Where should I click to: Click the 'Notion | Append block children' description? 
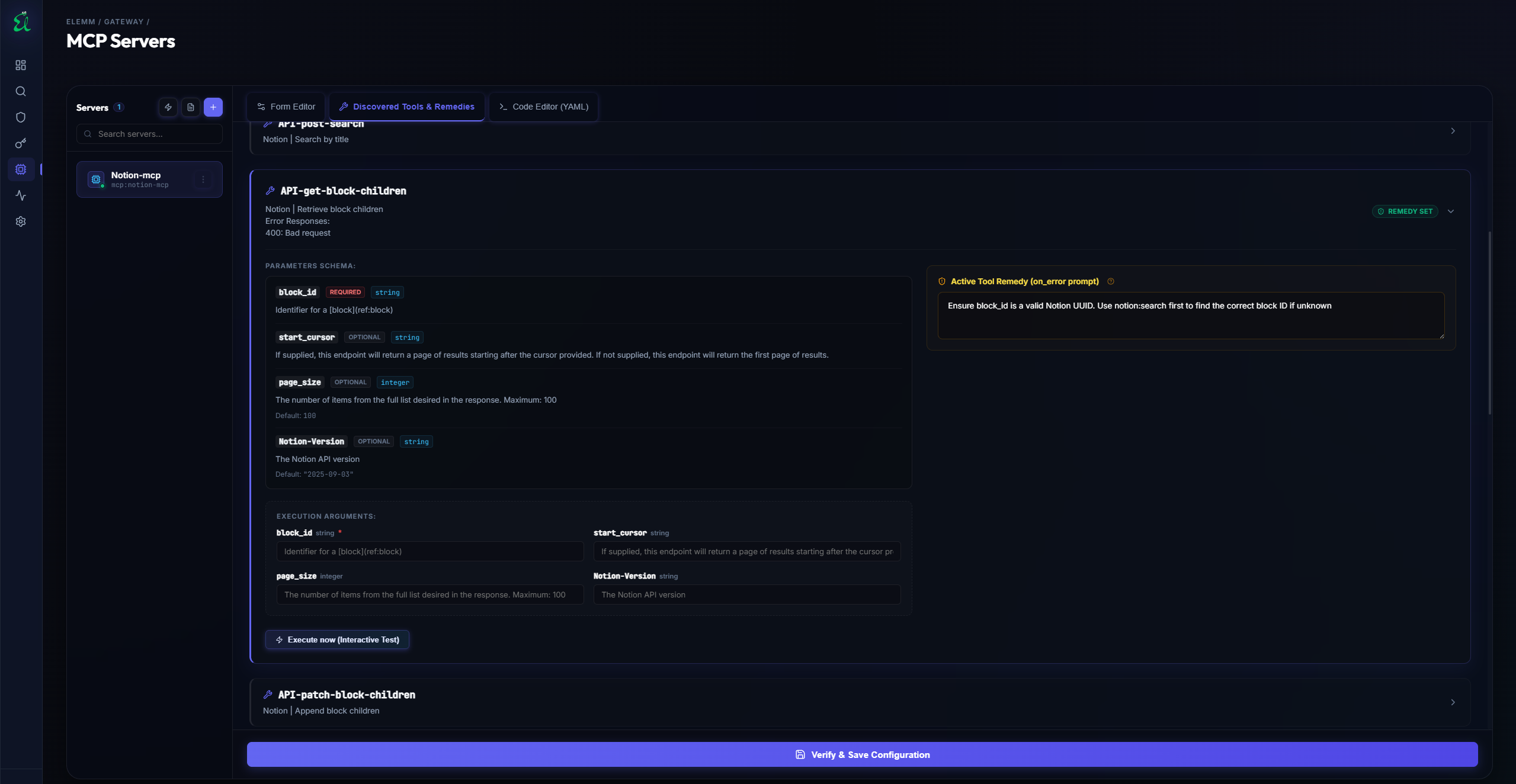pos(321,711)
